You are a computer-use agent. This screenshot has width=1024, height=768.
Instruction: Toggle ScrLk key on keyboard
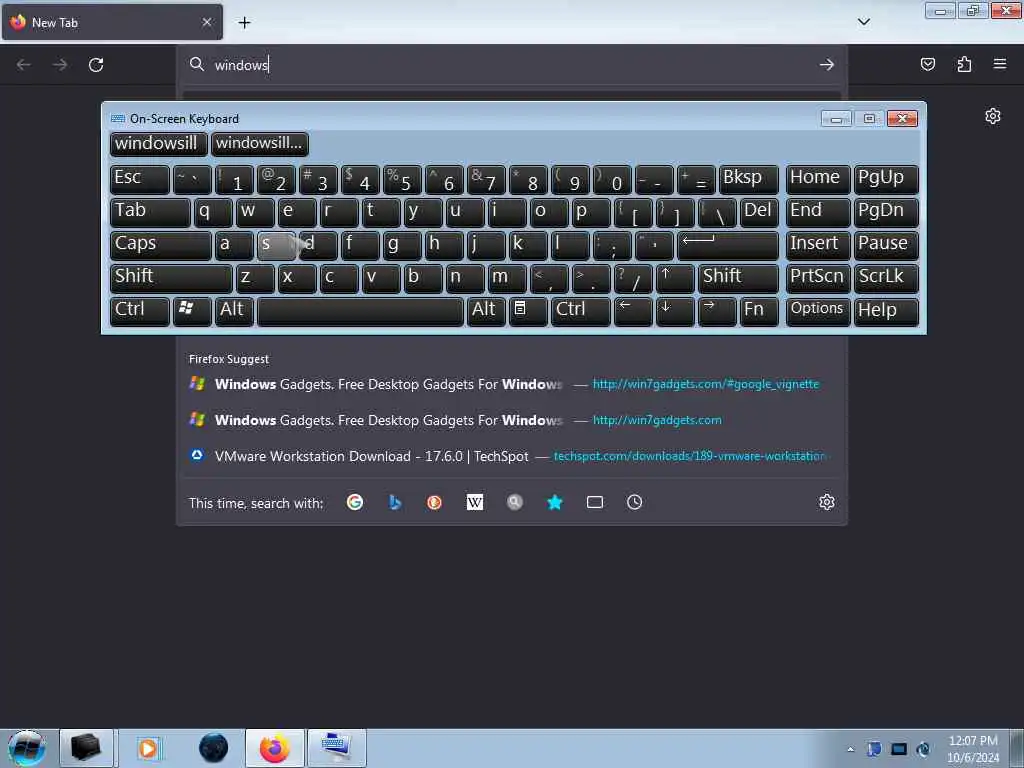pyautogui.click(x=886, y=279)
